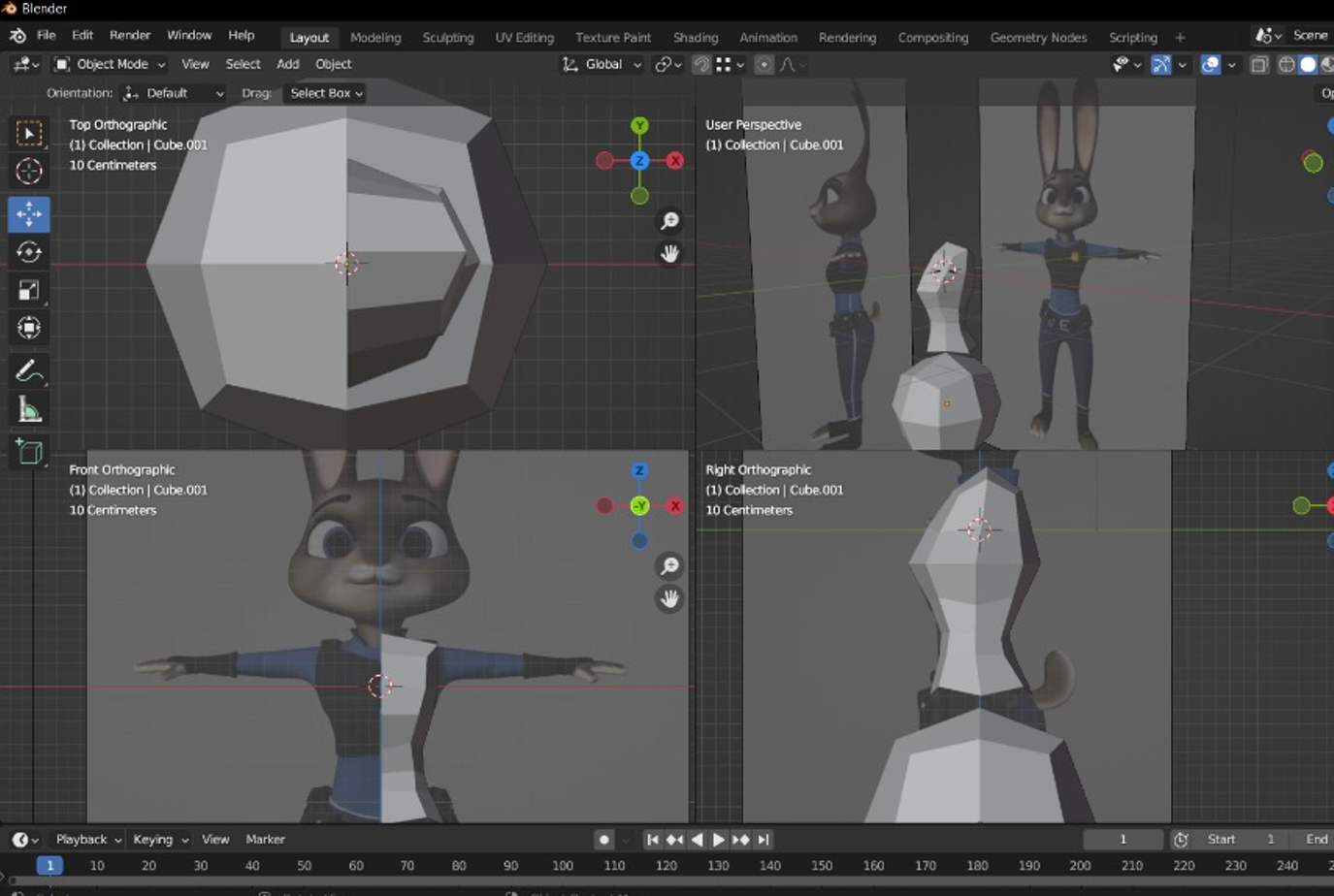1334x896 pixels.
Task: Open the File menu
Action: coord(47,36)
